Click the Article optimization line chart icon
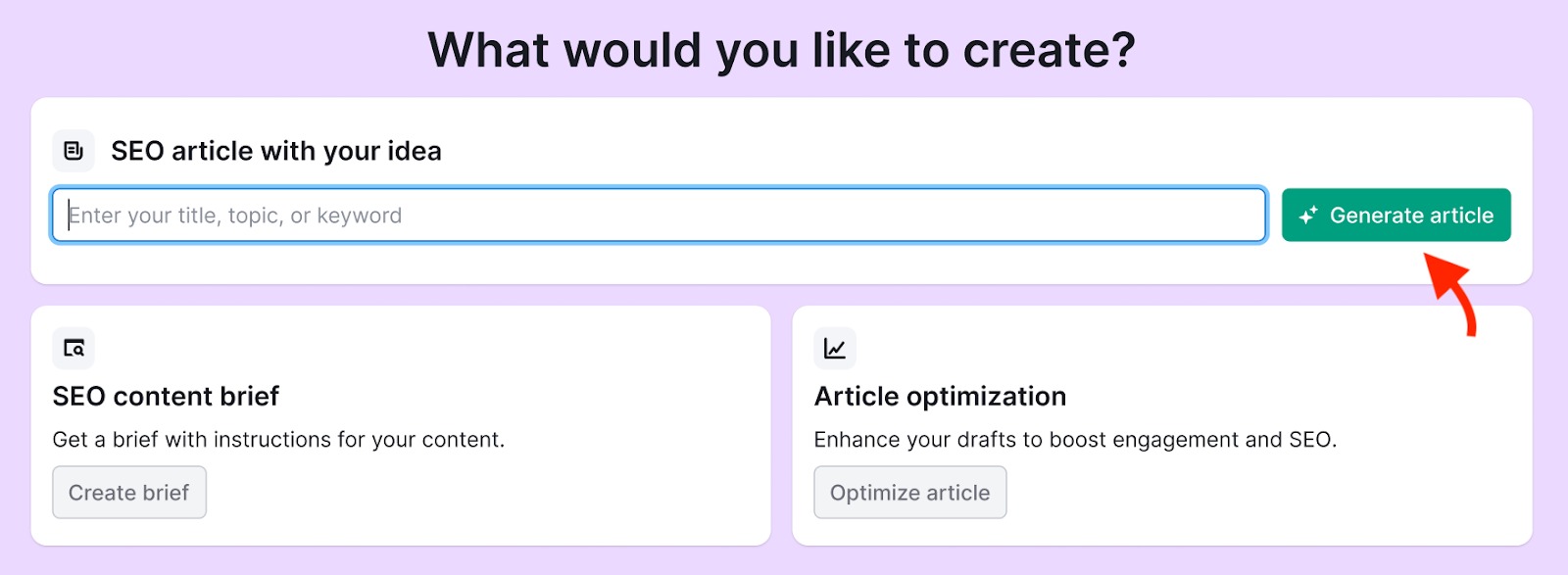 [835, 348]
